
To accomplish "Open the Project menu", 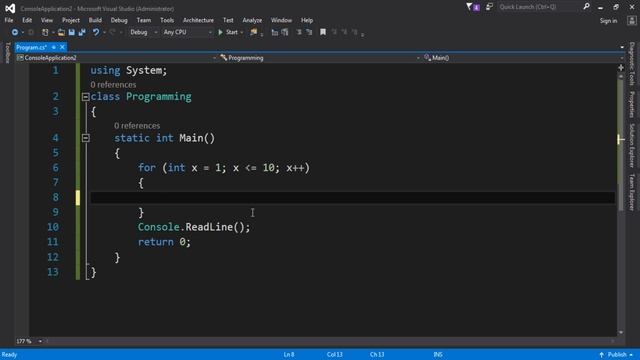I will point(71,20).
